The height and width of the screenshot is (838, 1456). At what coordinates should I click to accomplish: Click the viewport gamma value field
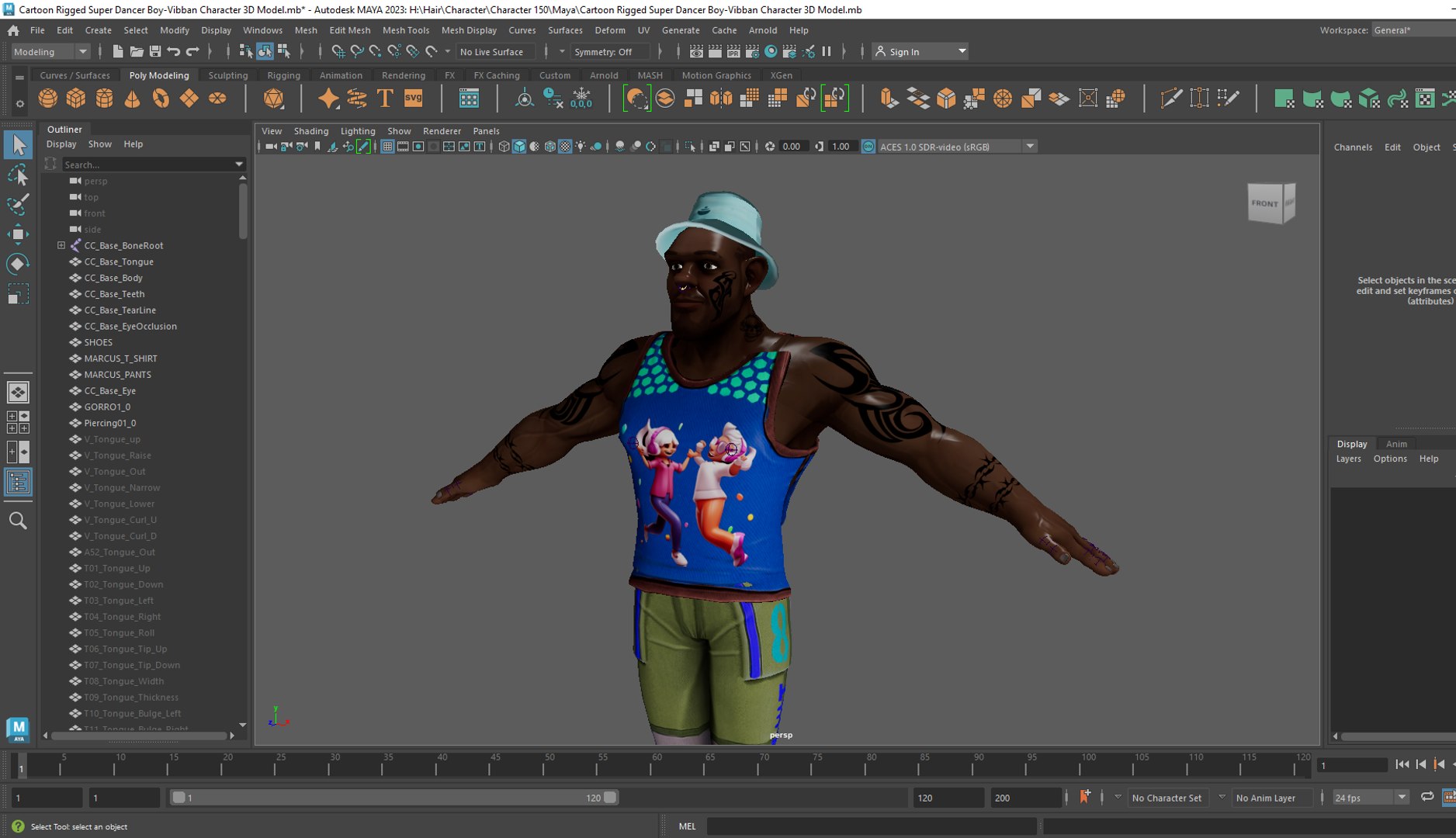[841, 147]
